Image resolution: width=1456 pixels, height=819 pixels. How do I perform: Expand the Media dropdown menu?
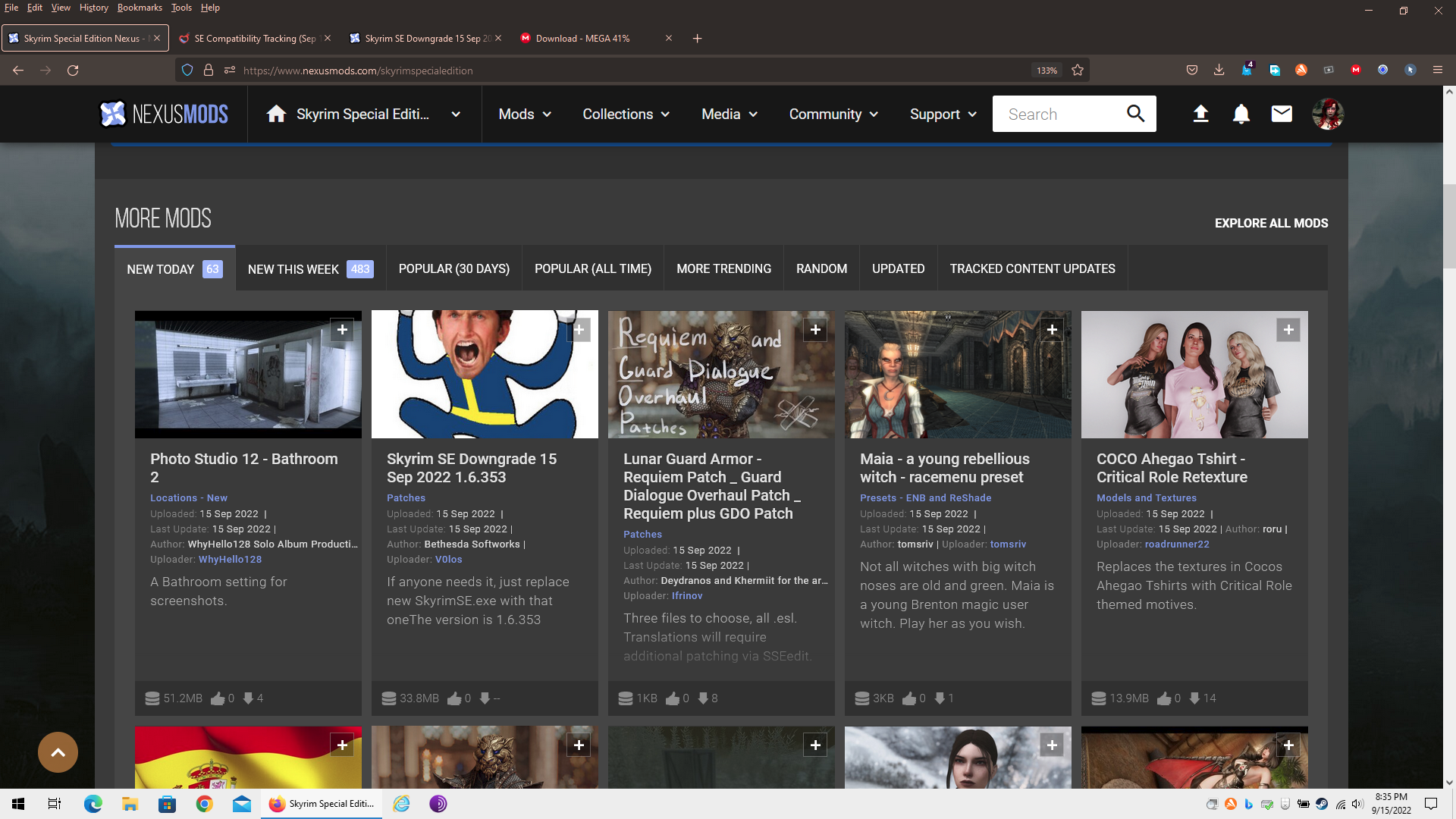730,115
